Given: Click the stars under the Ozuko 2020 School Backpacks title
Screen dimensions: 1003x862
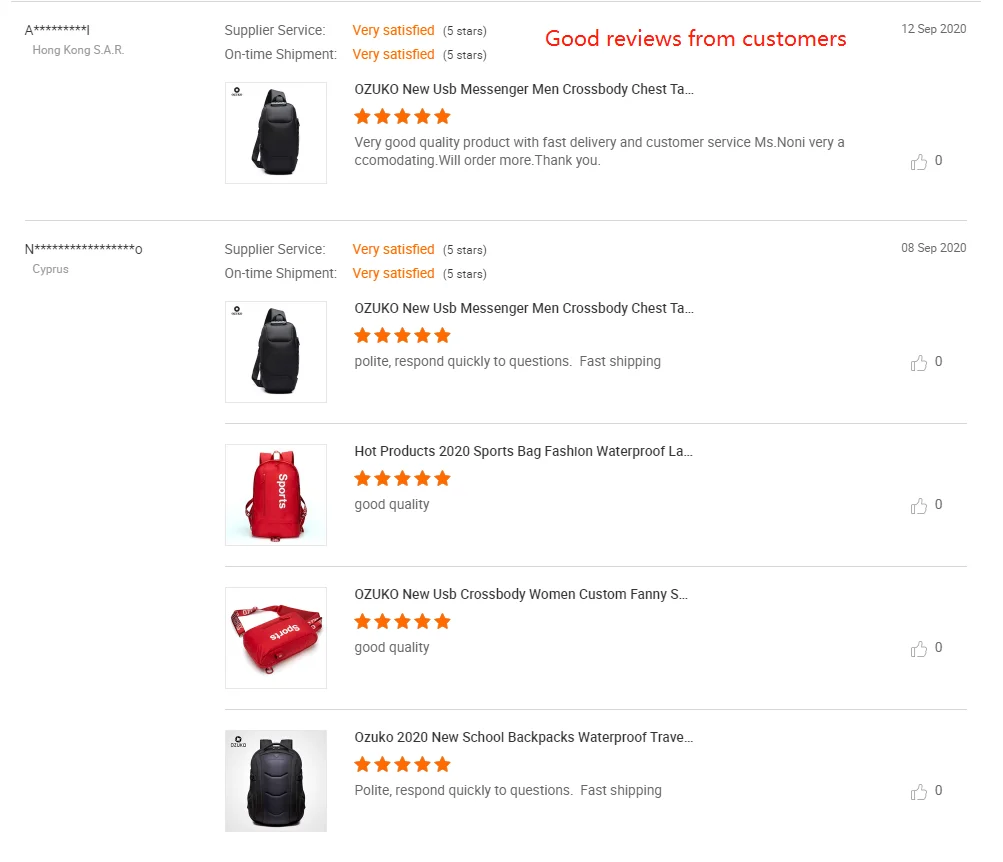Looking at the screenshot, I should pos(402,765).
